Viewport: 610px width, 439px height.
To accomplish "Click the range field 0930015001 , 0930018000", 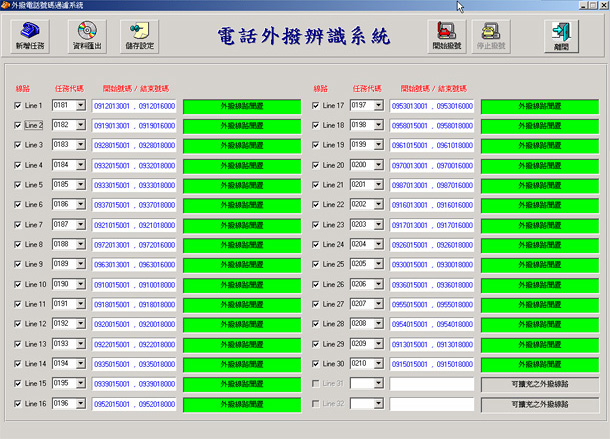I will tap(432, 265).
